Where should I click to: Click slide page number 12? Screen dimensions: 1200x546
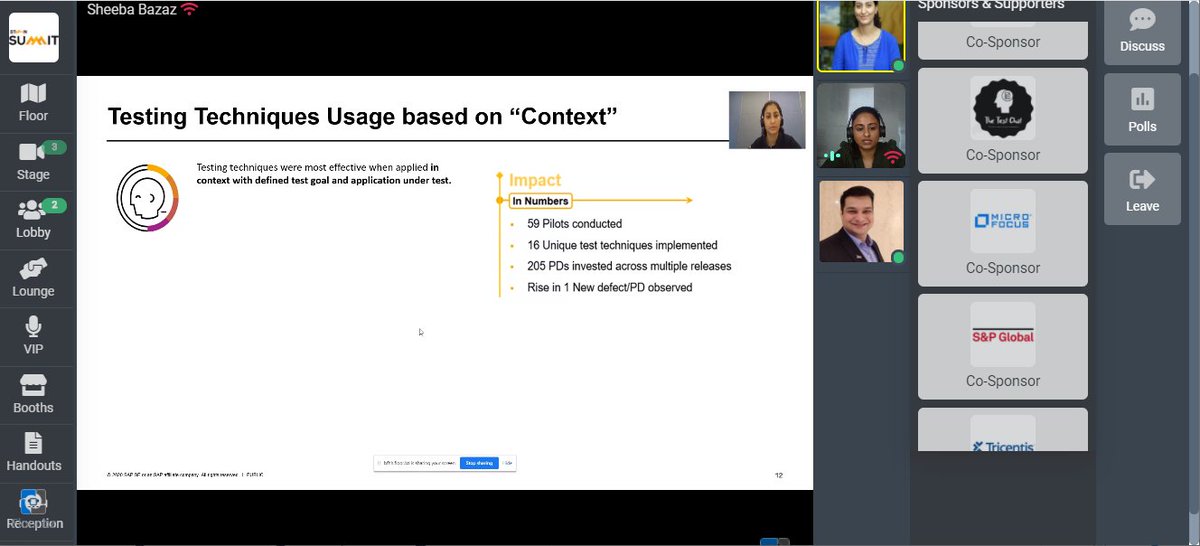(x=779, y=475)
